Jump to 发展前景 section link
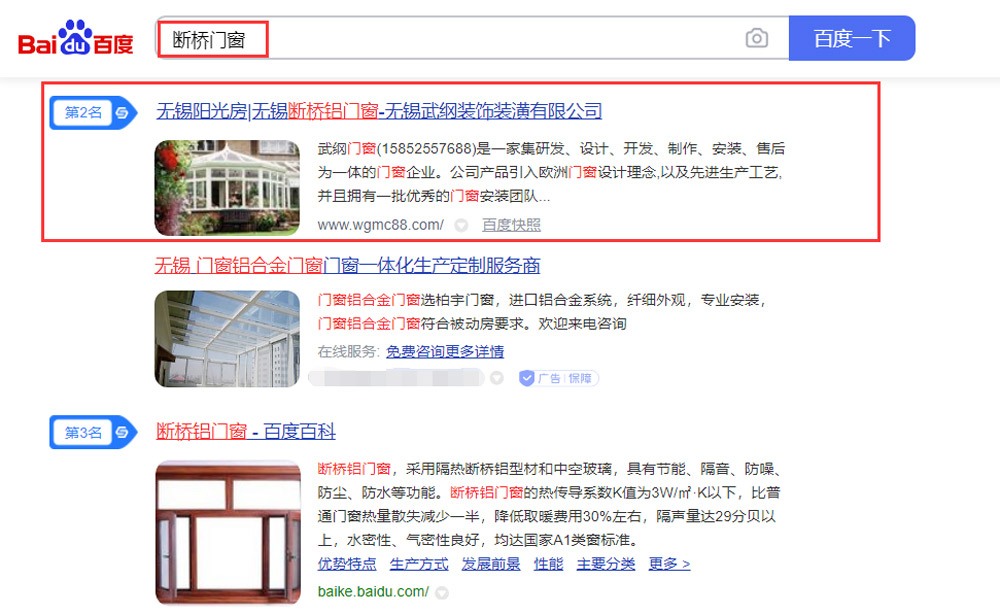Image resolution: width=1000 pixels, height=614 pixels. (490, 564)
